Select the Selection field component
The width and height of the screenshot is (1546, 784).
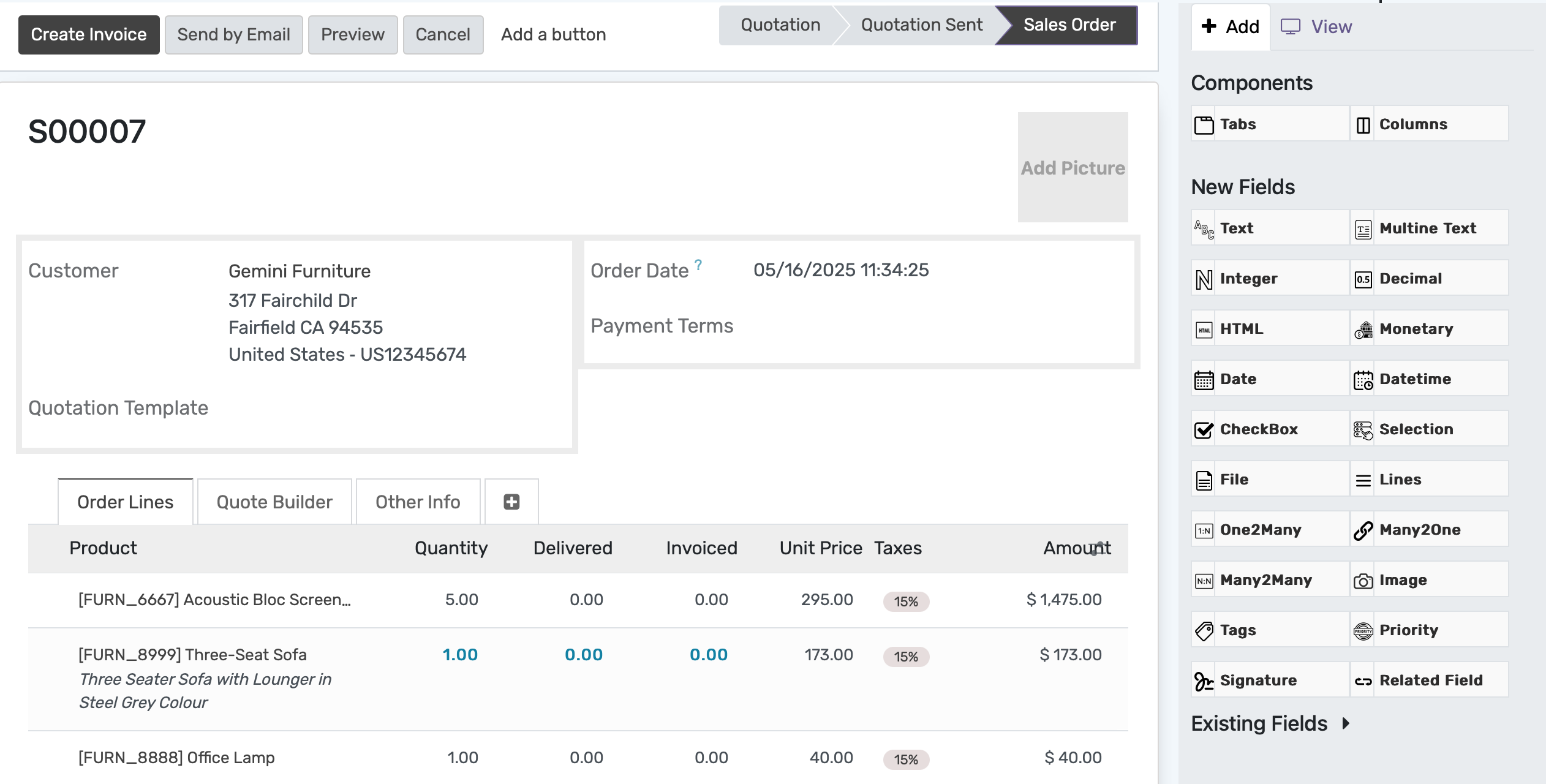1429,429
